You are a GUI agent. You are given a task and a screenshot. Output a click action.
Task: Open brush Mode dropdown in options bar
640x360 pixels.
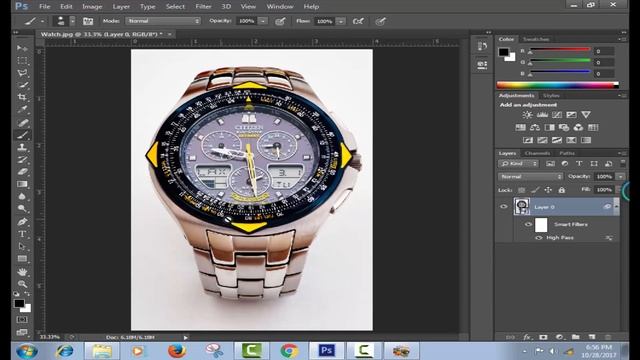[x=163, y=21]
